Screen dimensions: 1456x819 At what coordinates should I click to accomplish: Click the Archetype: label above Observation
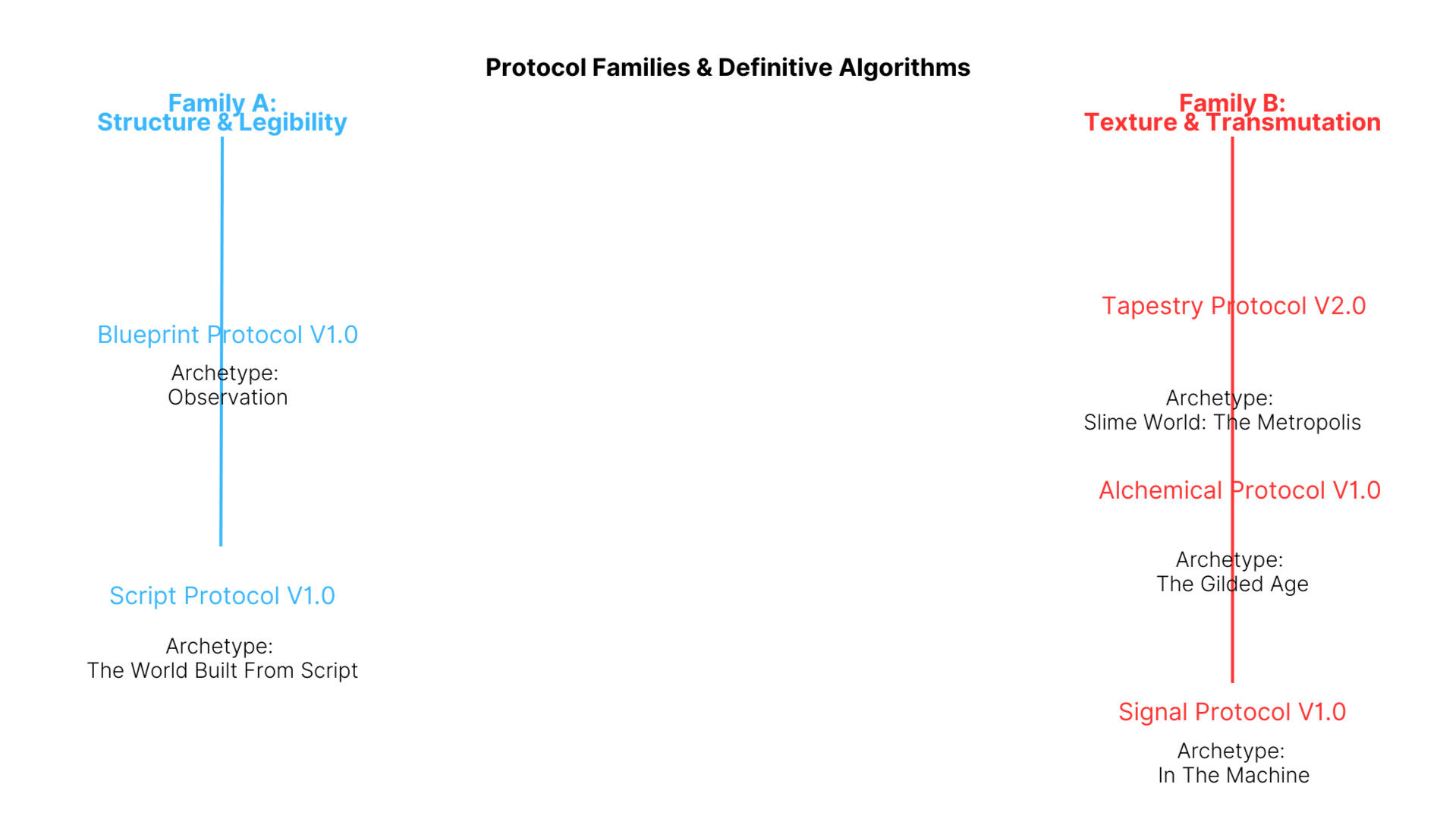tap(225, 373)
